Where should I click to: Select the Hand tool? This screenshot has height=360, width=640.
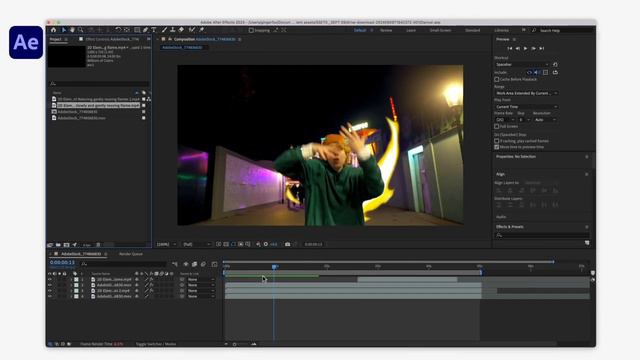pos(72,30)
